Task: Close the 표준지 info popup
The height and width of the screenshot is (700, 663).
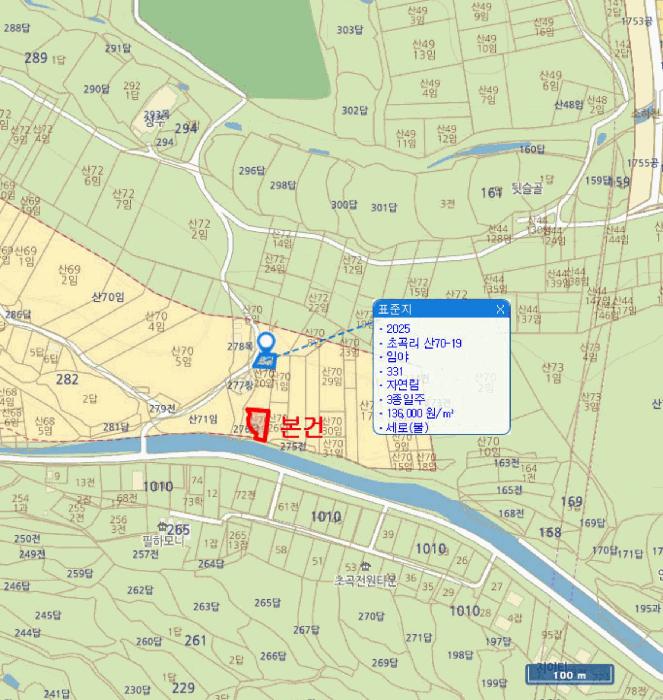Action: [x=500, y=309]
